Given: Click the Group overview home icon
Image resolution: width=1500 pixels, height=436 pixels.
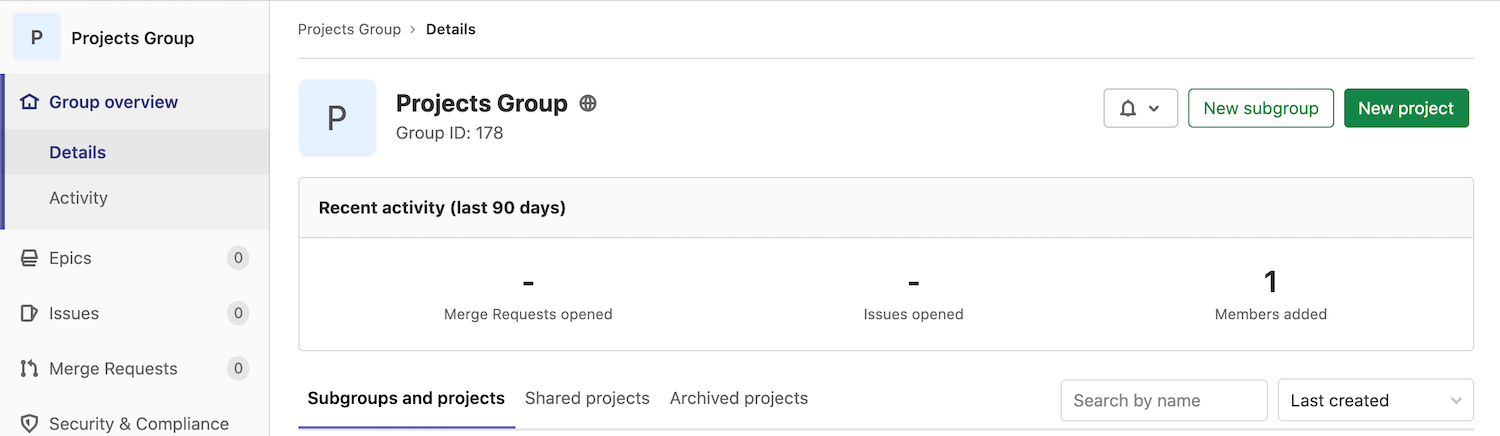Looking at the screenshot, I should click(29, 102).
